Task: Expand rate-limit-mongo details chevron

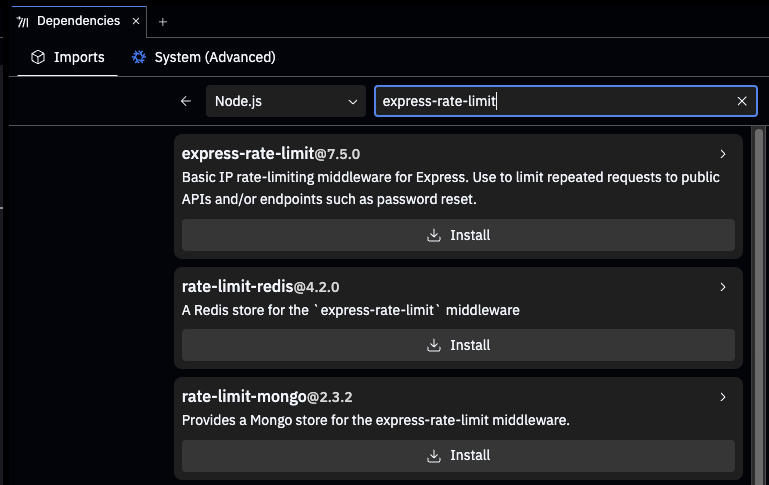Action: 722,397
